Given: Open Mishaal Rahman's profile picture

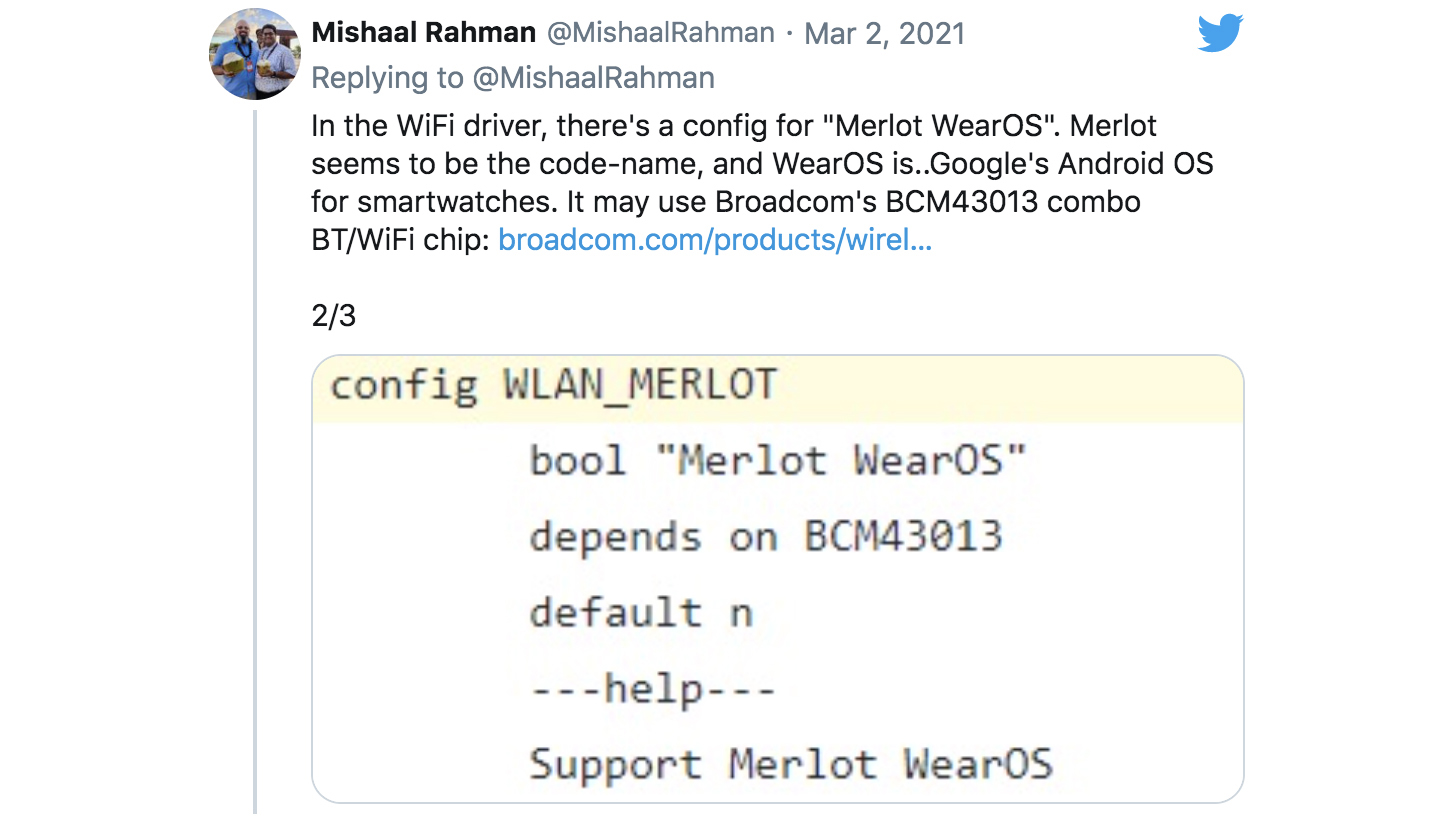Looking at the screenshot, I should 254,55.
